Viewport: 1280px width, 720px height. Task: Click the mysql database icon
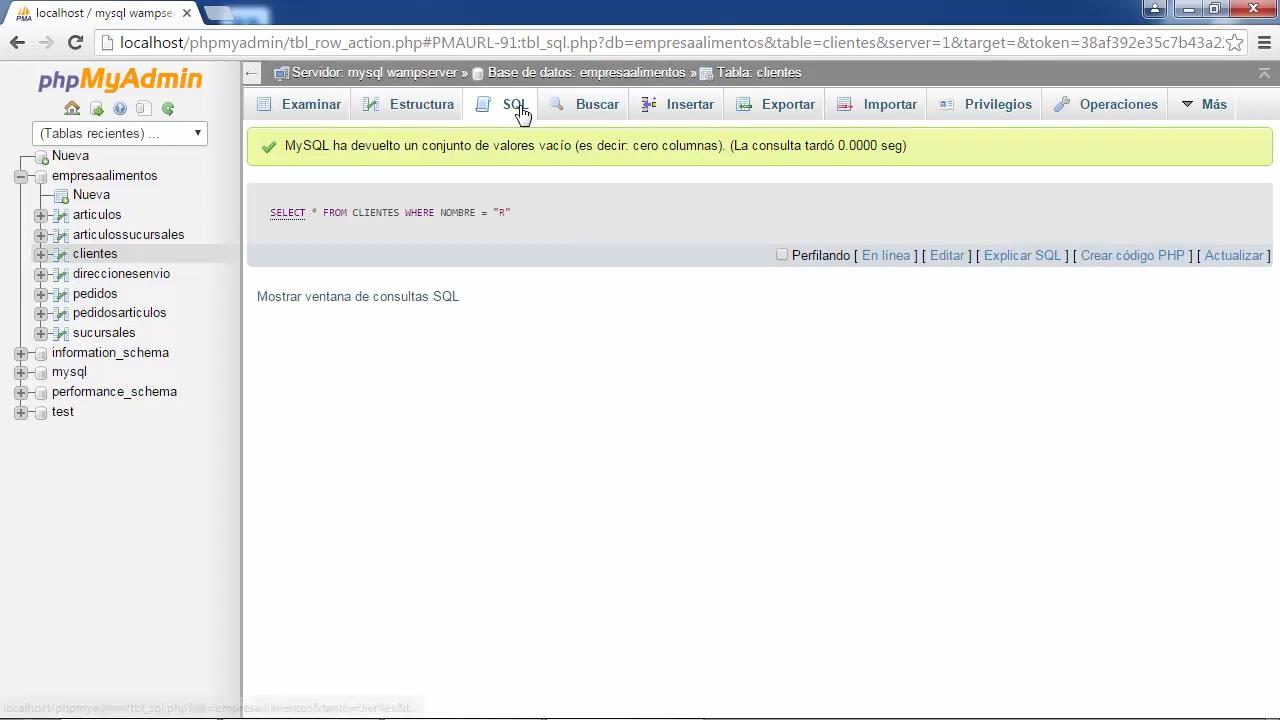click(41, 372)
